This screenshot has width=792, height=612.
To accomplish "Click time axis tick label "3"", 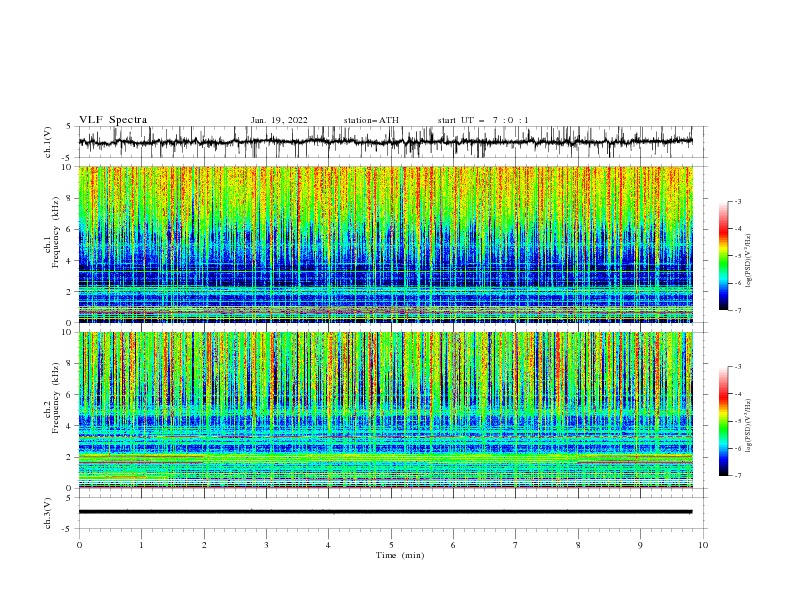I will [x=266, y=545].
